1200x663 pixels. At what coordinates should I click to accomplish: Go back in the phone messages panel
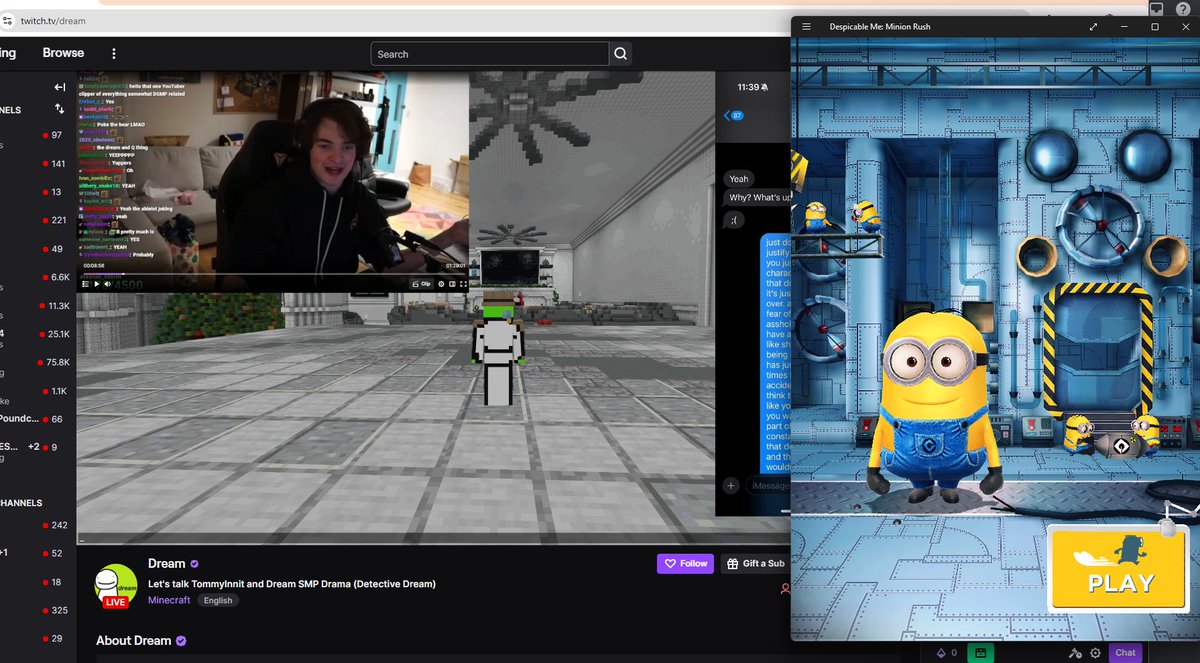pos(727,116)
